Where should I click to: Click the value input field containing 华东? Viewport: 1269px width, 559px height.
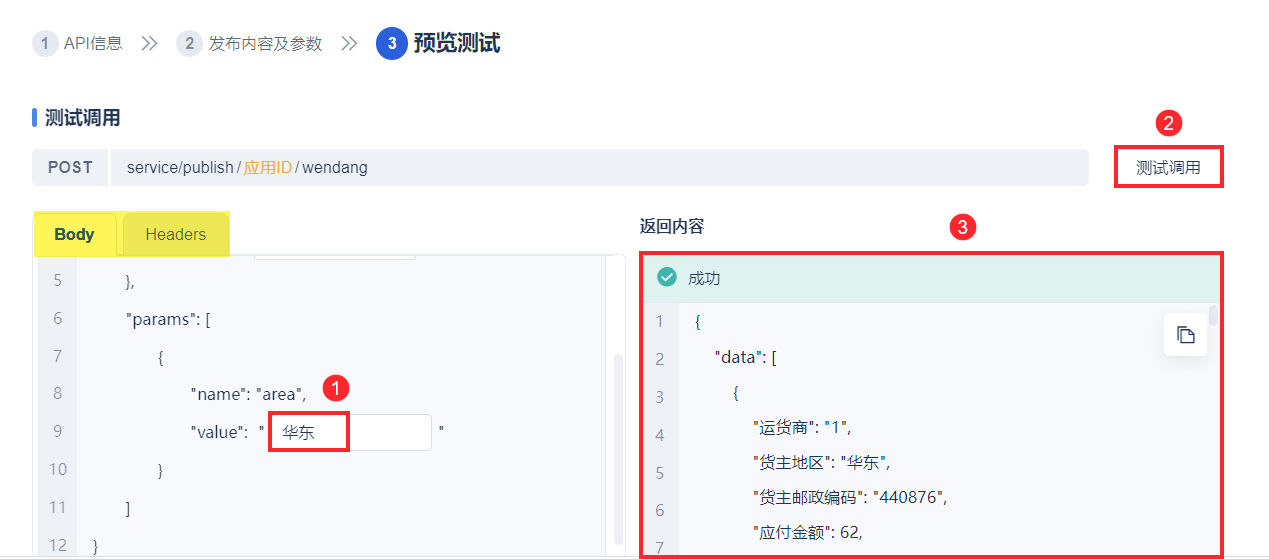(x=351, y=432)
